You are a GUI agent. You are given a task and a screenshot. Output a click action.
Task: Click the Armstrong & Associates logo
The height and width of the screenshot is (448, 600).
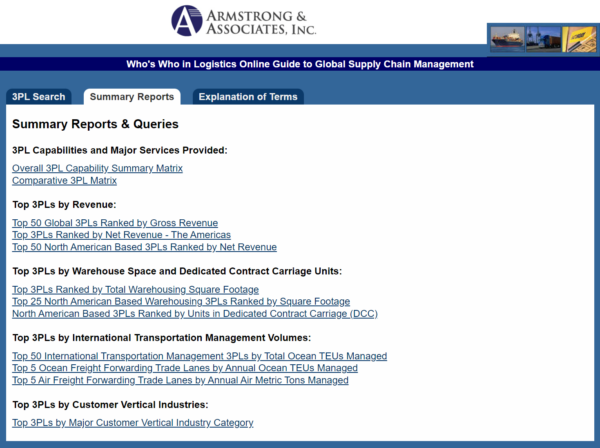point(244,21)
